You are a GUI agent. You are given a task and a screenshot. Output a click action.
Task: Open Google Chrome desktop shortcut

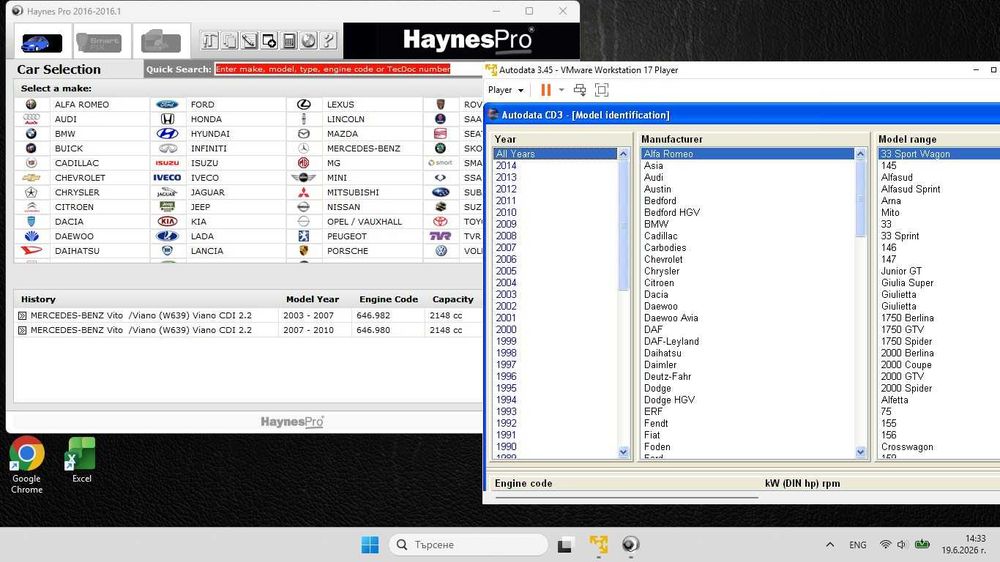tap(26, 465)
